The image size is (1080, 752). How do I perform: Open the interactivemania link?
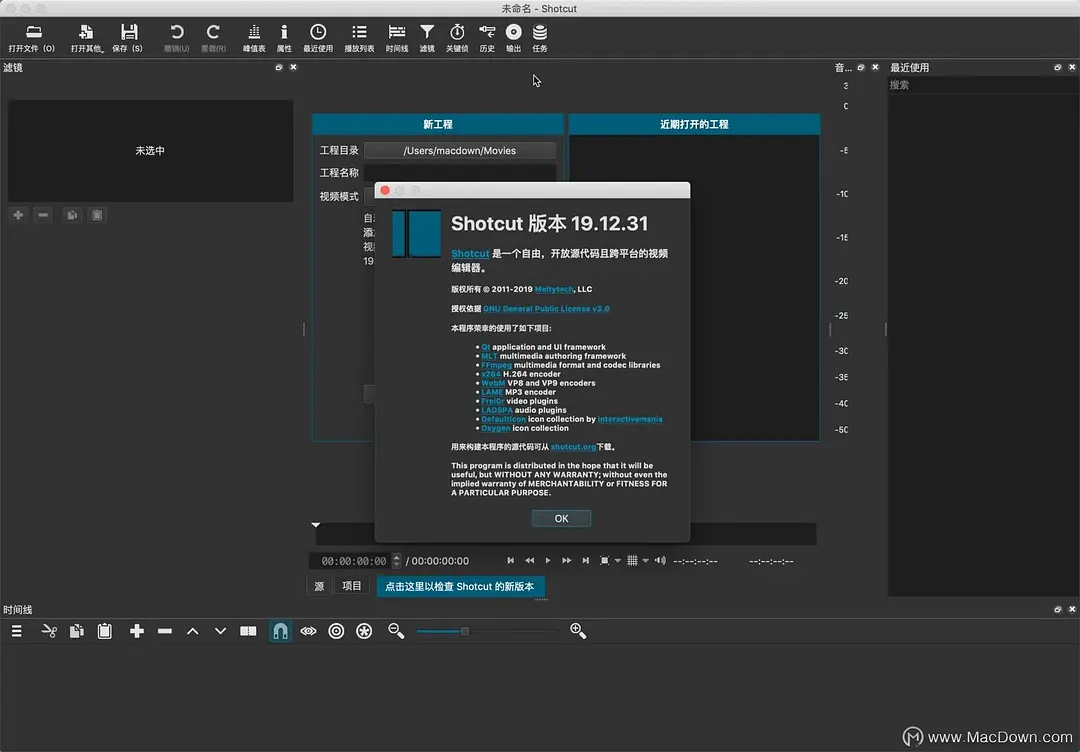pos(630,419)
